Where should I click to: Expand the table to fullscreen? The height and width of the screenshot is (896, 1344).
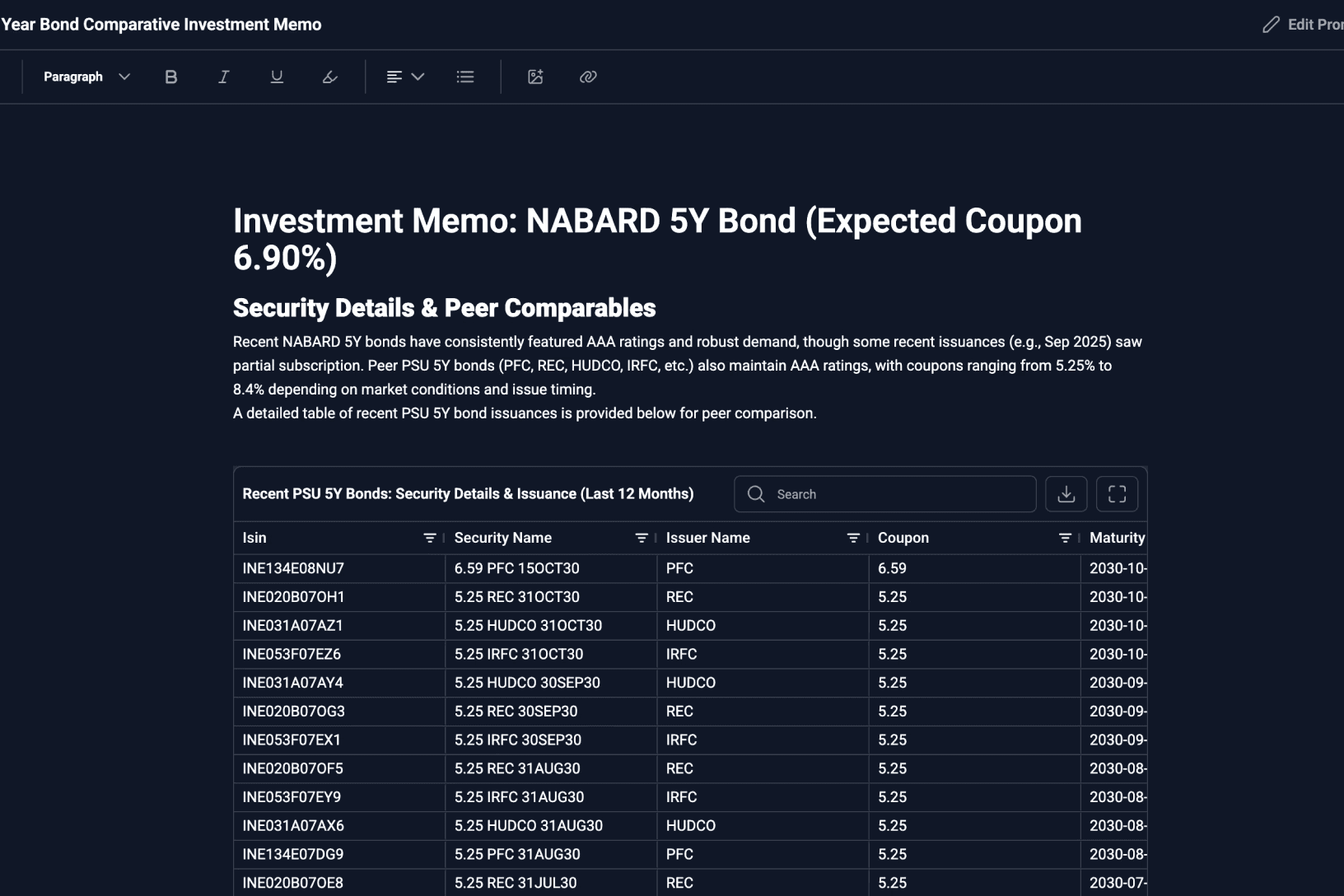(1117, 494)
